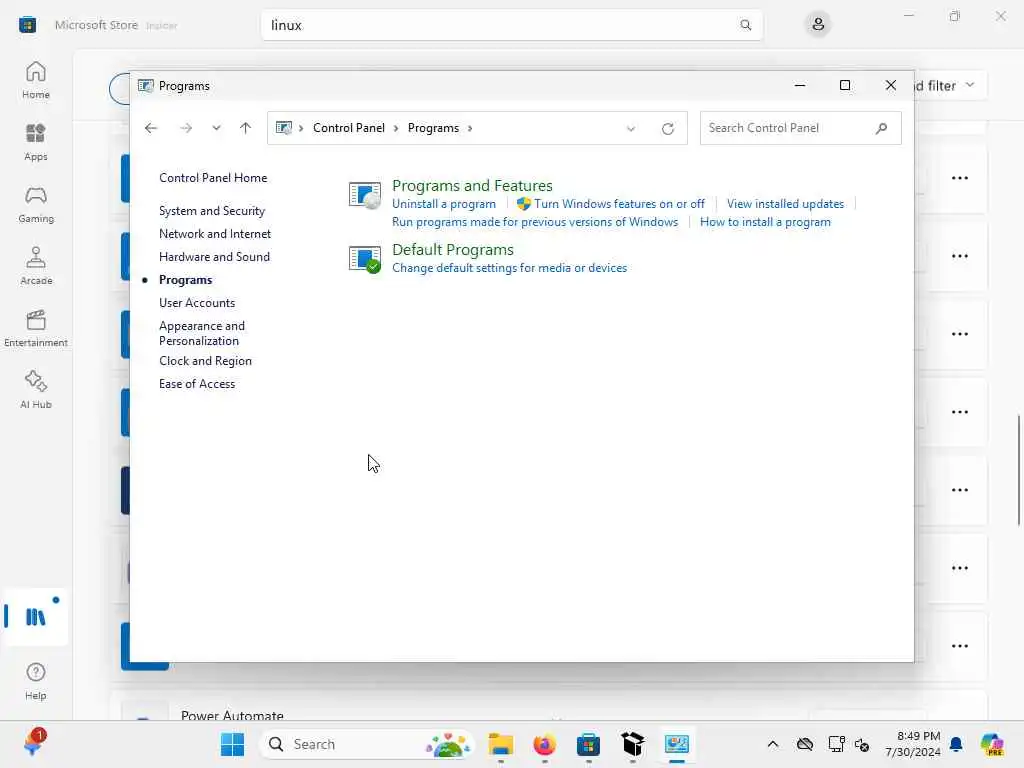Open Hardware and Sound category
1024x768 pixels.
pyautogui.click(x=214, y=257)
